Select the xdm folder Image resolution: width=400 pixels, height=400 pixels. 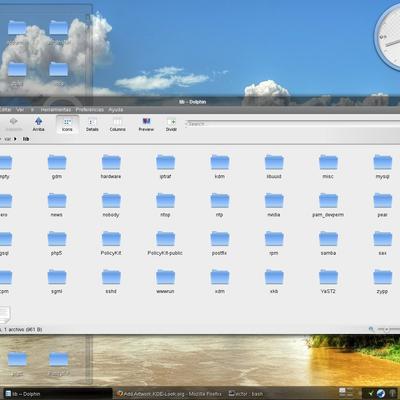point(220,282)
